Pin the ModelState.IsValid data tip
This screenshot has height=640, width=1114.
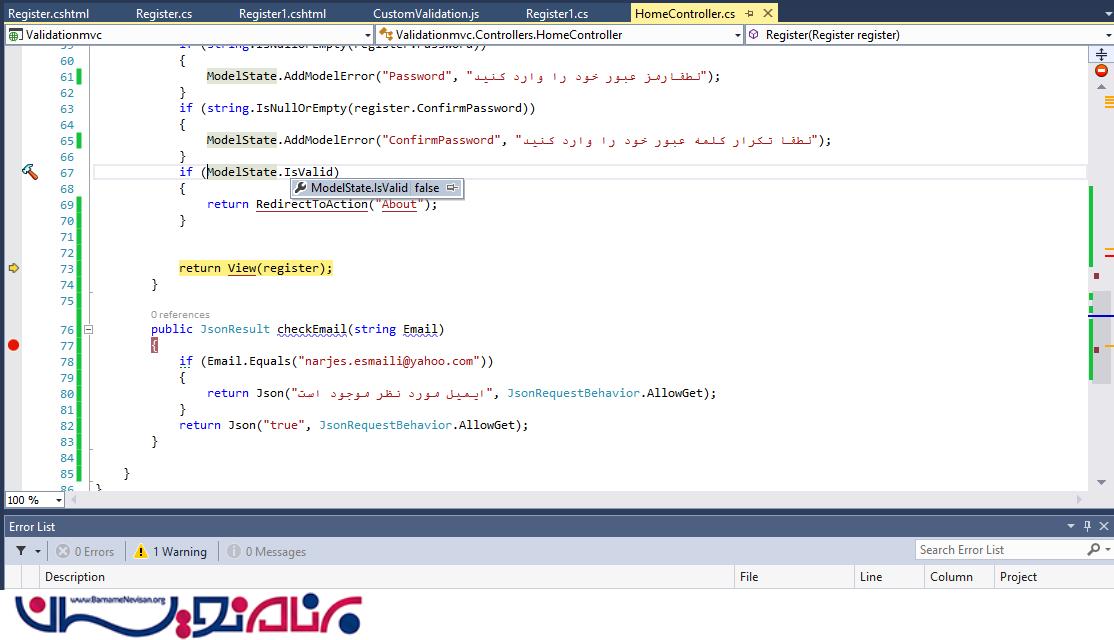452,188
